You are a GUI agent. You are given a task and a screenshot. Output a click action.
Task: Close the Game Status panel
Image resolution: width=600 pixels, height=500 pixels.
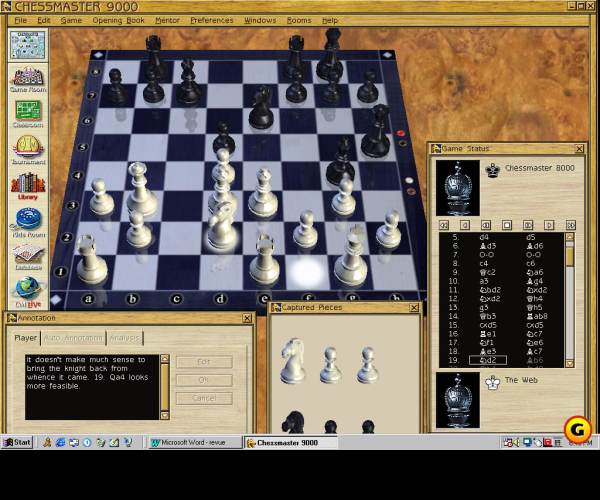point(579,148)
